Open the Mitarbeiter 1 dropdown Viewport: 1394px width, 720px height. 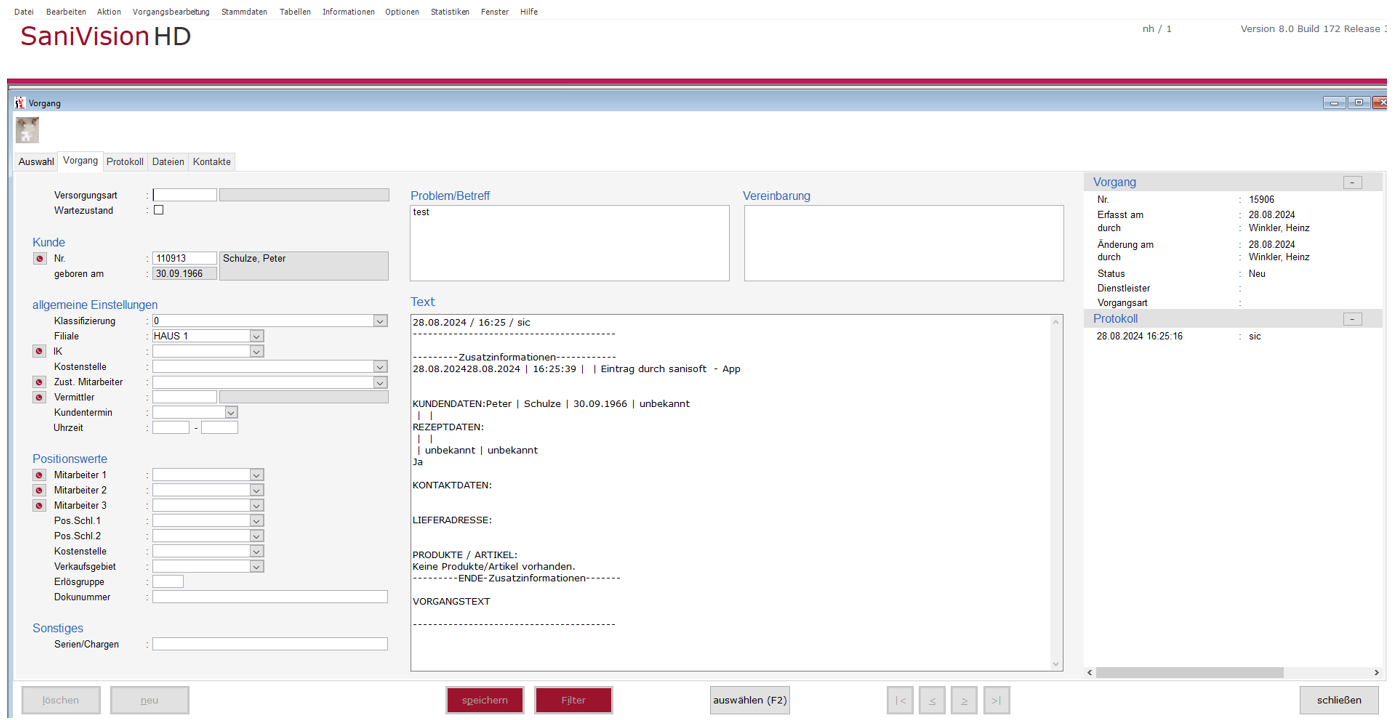coord(257,475)
